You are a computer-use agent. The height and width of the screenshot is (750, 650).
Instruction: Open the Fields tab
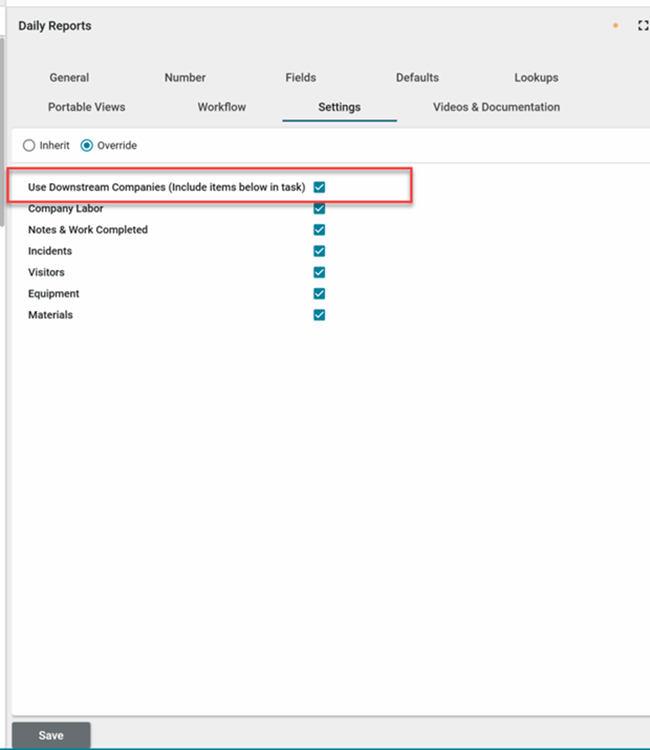300,78
